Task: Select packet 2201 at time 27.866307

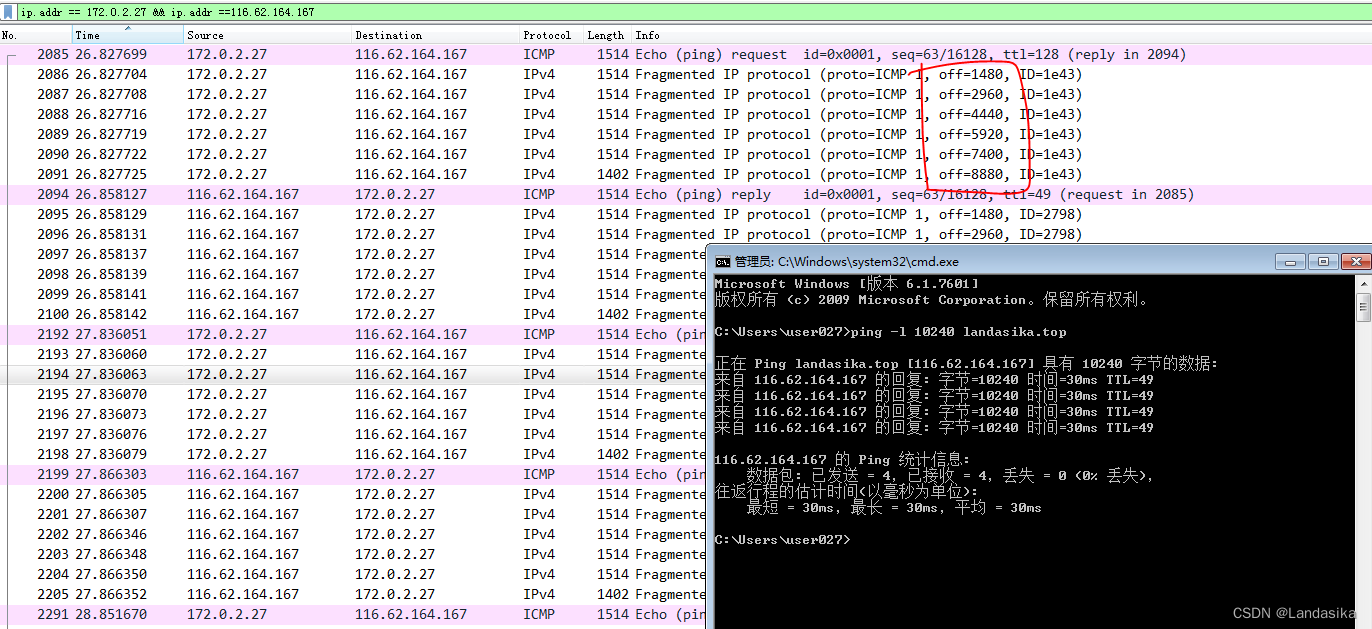Action: tap(353, 514)
